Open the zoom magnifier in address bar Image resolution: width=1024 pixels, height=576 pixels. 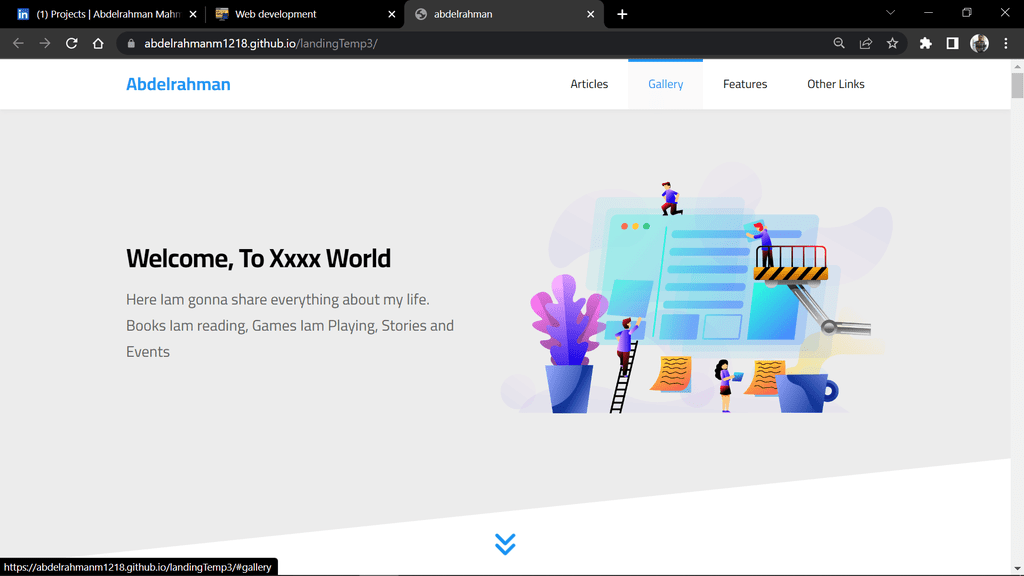tap(839, 43)
